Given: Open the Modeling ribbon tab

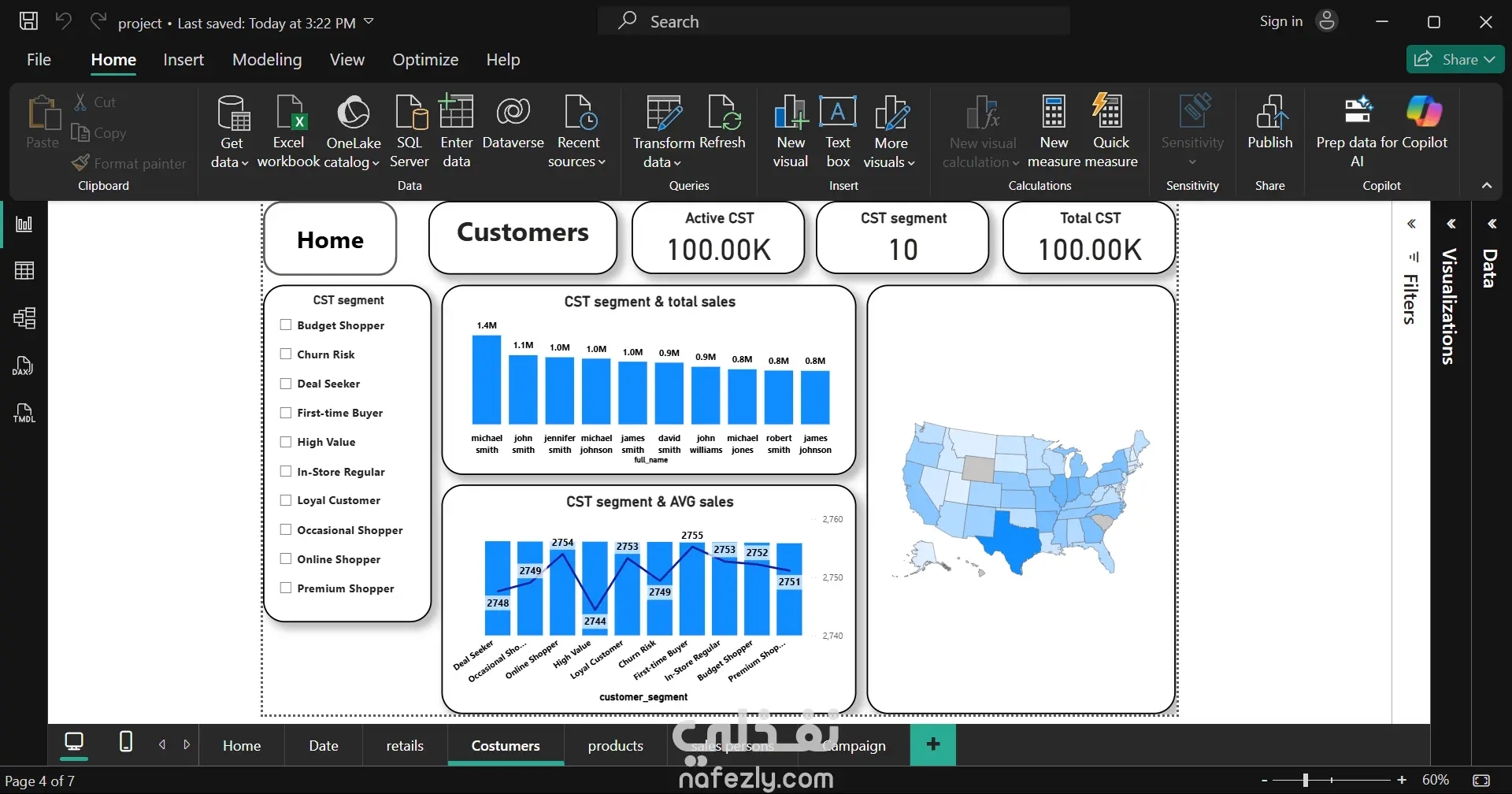Looking at the screenshot, I should pyautogui.click(x=267, y=60).
